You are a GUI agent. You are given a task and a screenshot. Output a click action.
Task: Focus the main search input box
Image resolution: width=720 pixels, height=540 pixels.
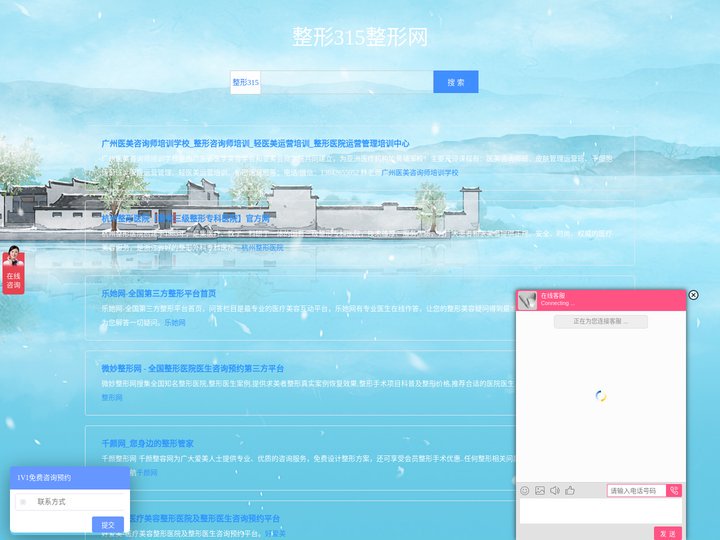[347, 82]
